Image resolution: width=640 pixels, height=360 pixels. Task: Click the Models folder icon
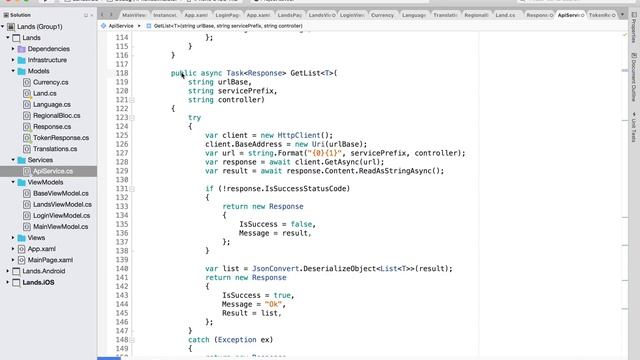click(22, 71)
